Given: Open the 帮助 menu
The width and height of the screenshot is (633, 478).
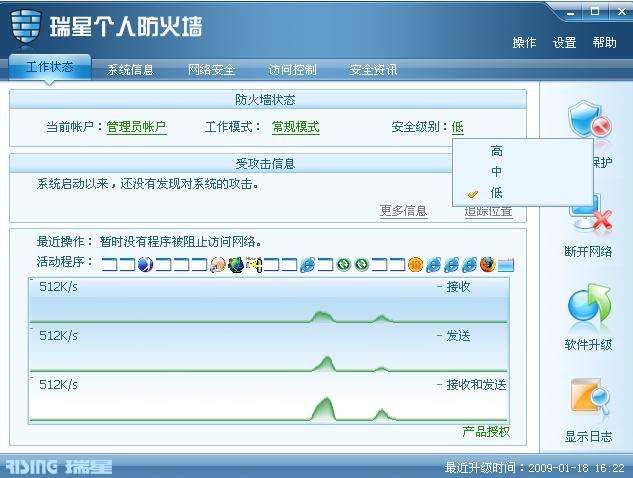Looking at the screenshot, I should point(604,42).
